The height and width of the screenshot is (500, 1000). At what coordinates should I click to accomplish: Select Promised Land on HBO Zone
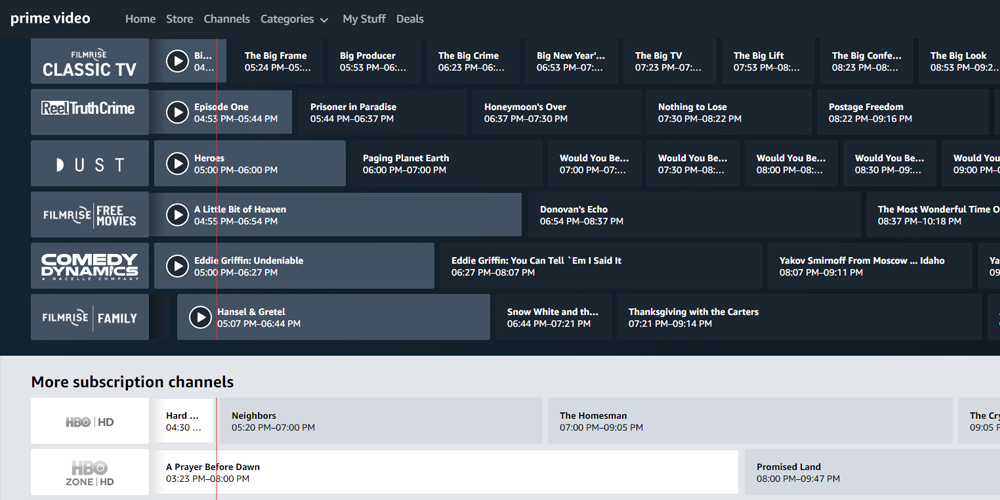pos(872,472)
